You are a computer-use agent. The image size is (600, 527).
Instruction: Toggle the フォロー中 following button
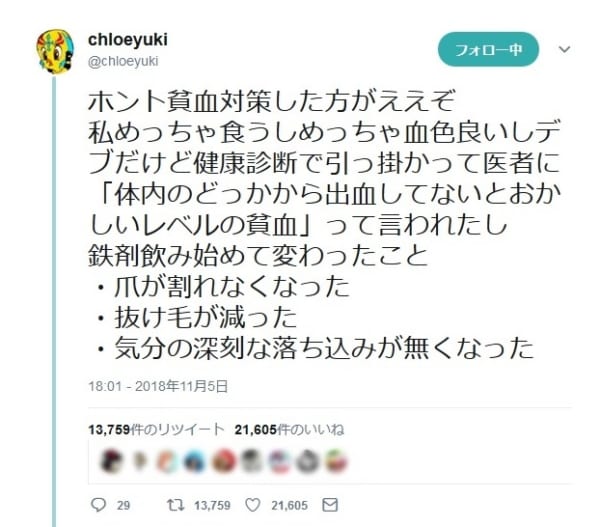click(x=488, y=49)
